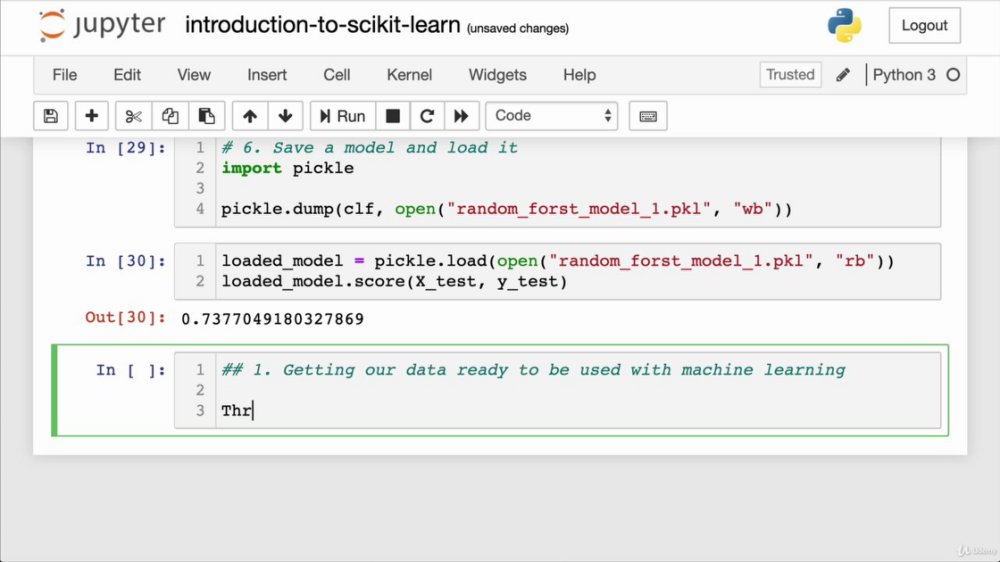Click the save and checkpoint icon
Viewport: 1000px width, 562px height.
[50, 116]
